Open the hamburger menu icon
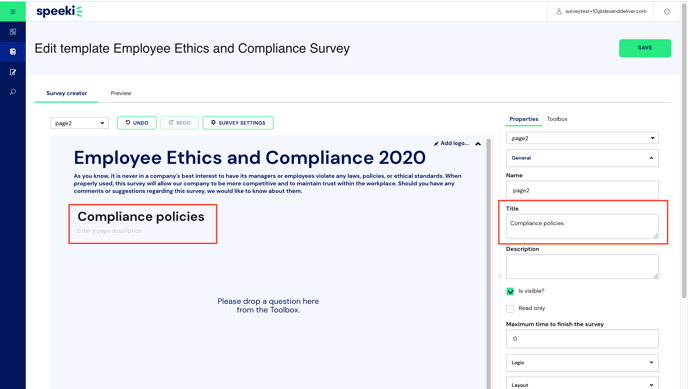The width and height of the screenshot is (688, 389). point(13,11)
